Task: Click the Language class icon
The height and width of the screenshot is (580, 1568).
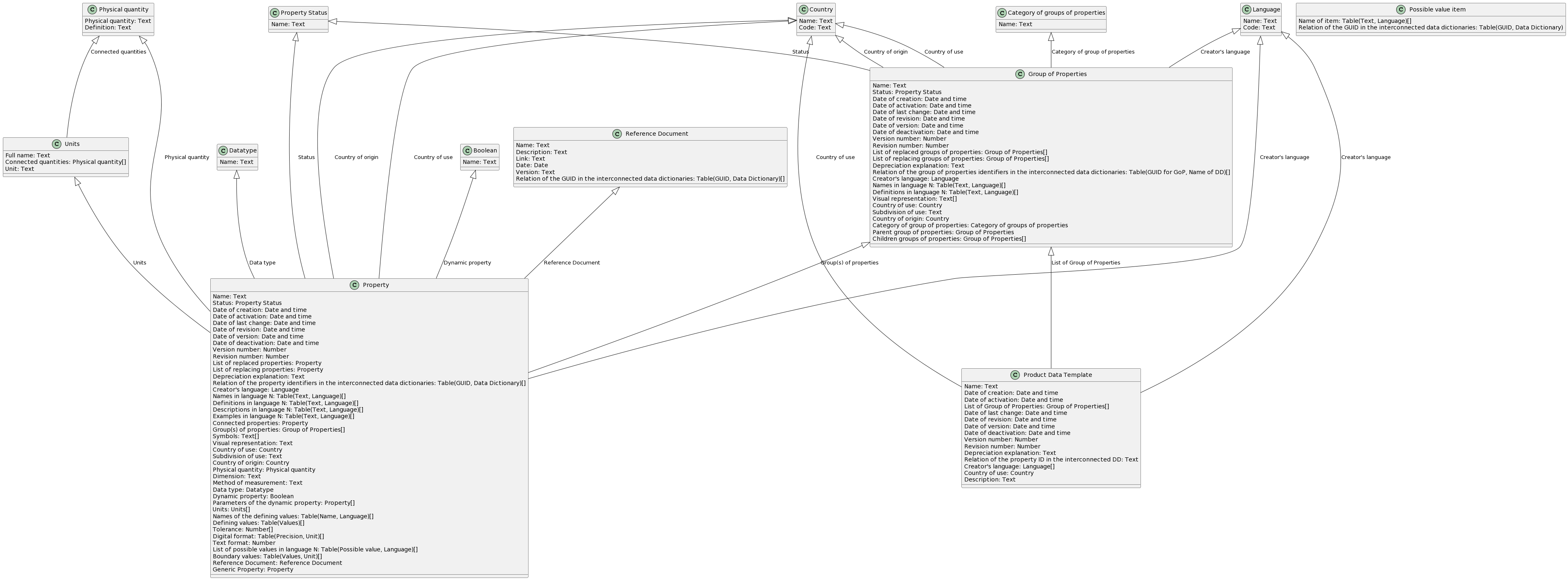Action: coord(1246,9)
